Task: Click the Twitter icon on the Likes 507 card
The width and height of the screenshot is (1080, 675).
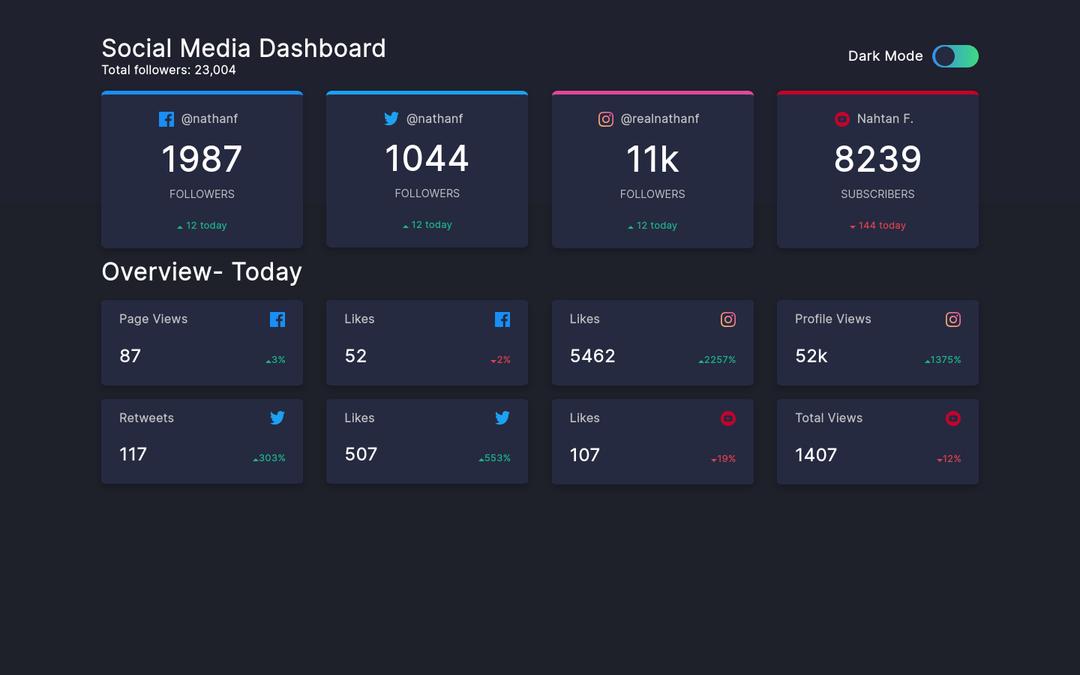Action: point(502,418)
